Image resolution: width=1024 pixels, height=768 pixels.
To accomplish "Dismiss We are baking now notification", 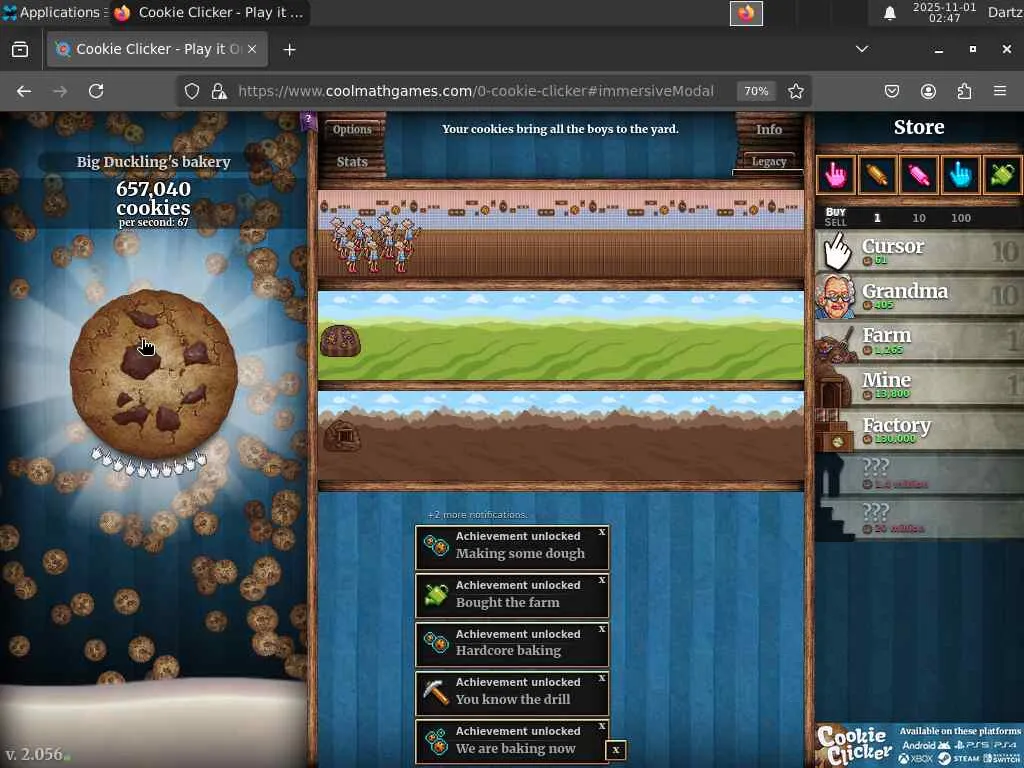I will click(x=601, y=726).
